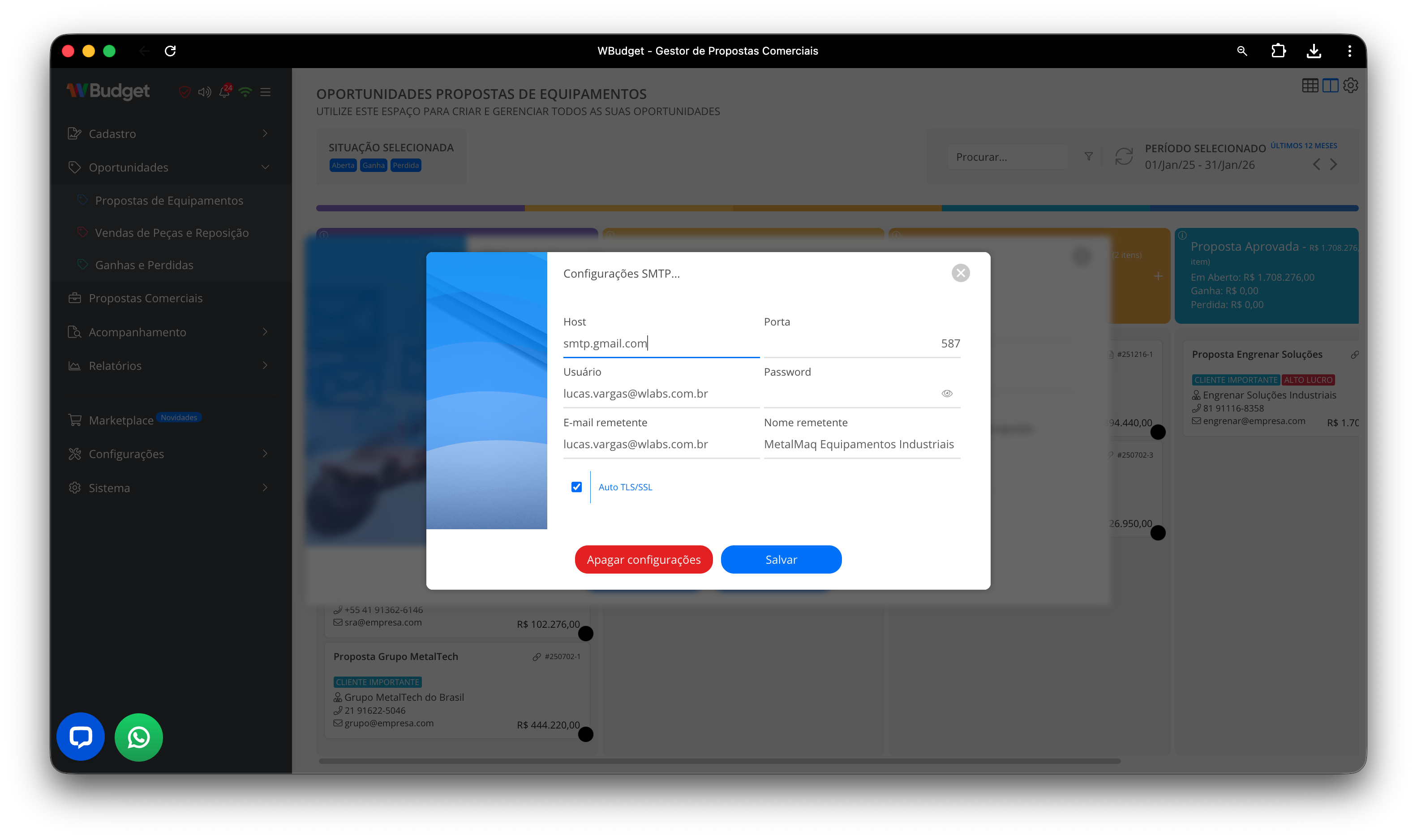The height and width of the screenshot is (840, 1417).
Task: Mute sounds via the speaker icon
Action: click(204, 92)
